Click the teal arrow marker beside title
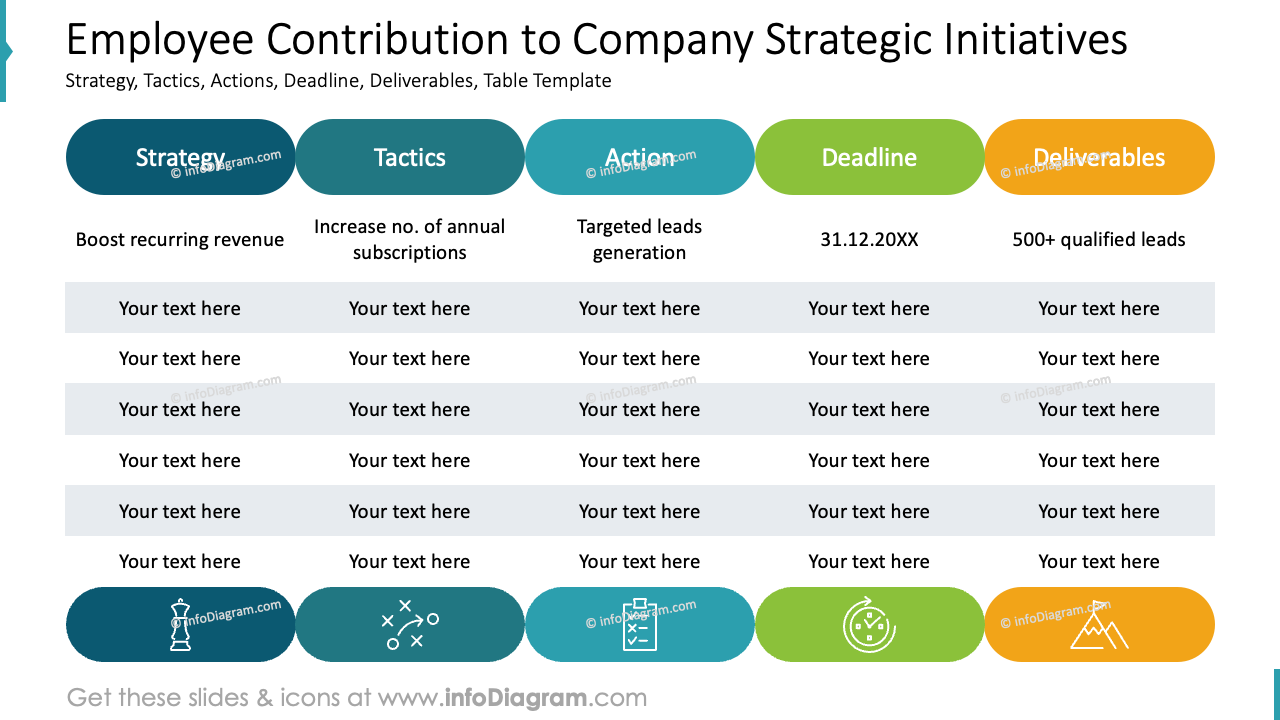Viewport: 1280px width, 720px height. click(x=5, y=51)
